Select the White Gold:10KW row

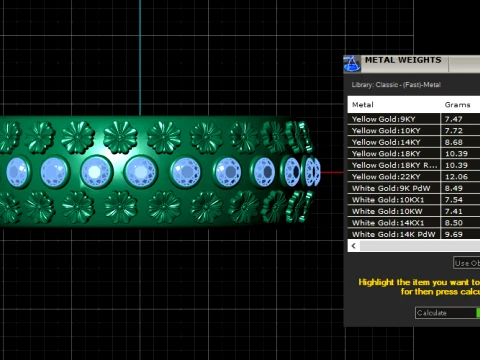point(414,211)
